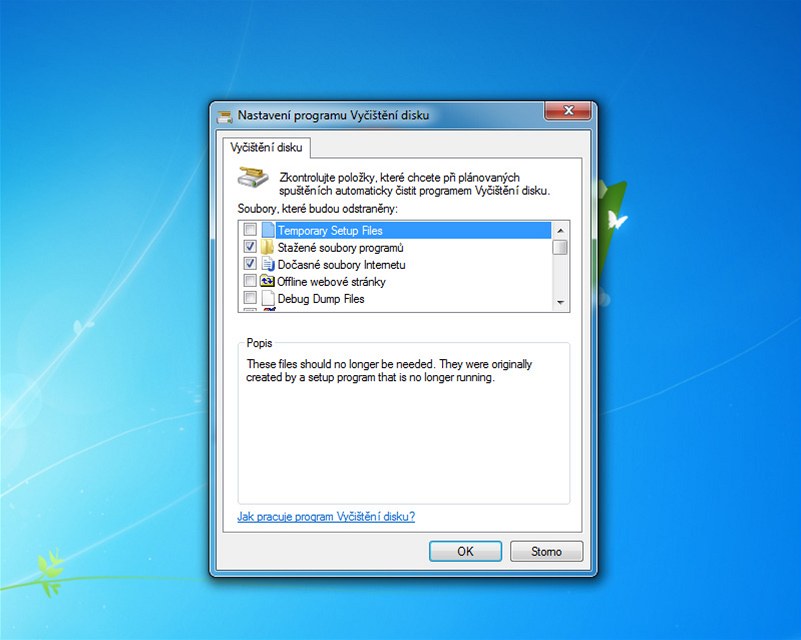Open the Jak pracuje program Vyčištění disku link
Screen dimensions: 801x640
click(325, 517)
